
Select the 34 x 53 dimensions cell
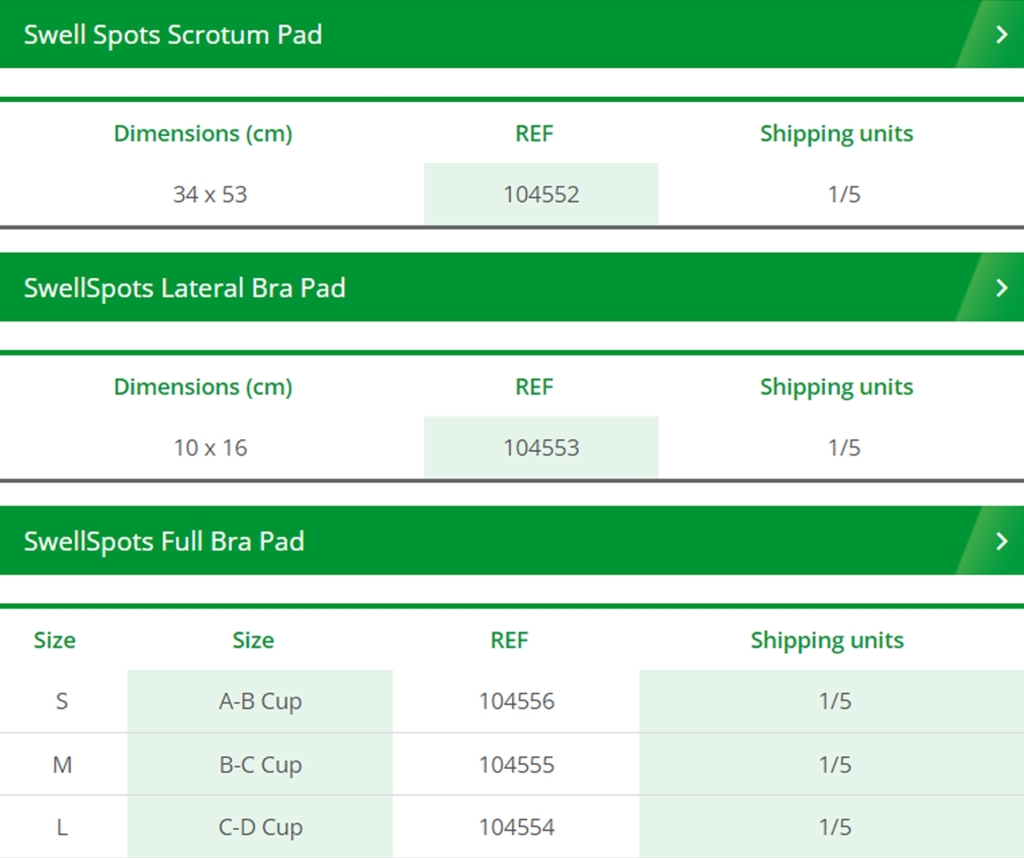(x=210, y=194)
